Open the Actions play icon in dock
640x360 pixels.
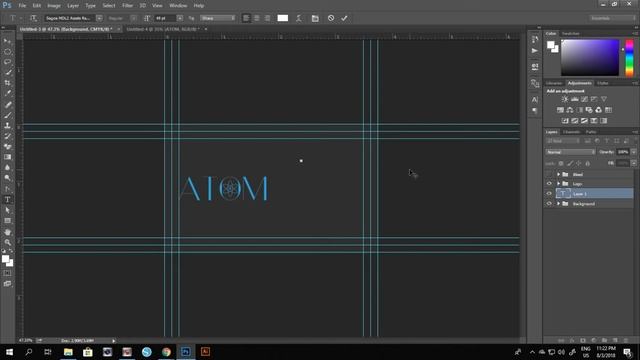coord(535,51)
